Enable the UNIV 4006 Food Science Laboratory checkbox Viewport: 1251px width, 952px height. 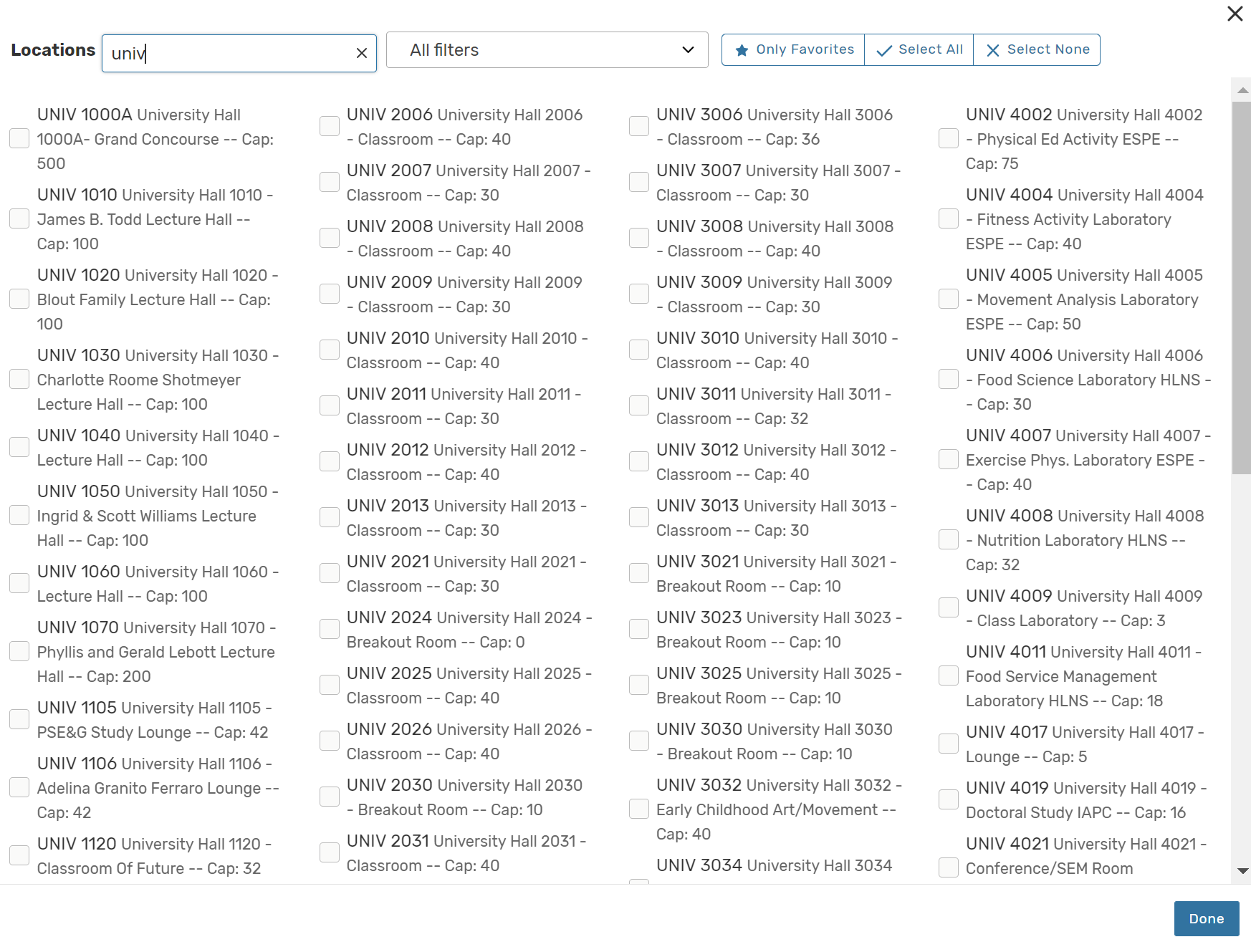(x=949, y=380)
